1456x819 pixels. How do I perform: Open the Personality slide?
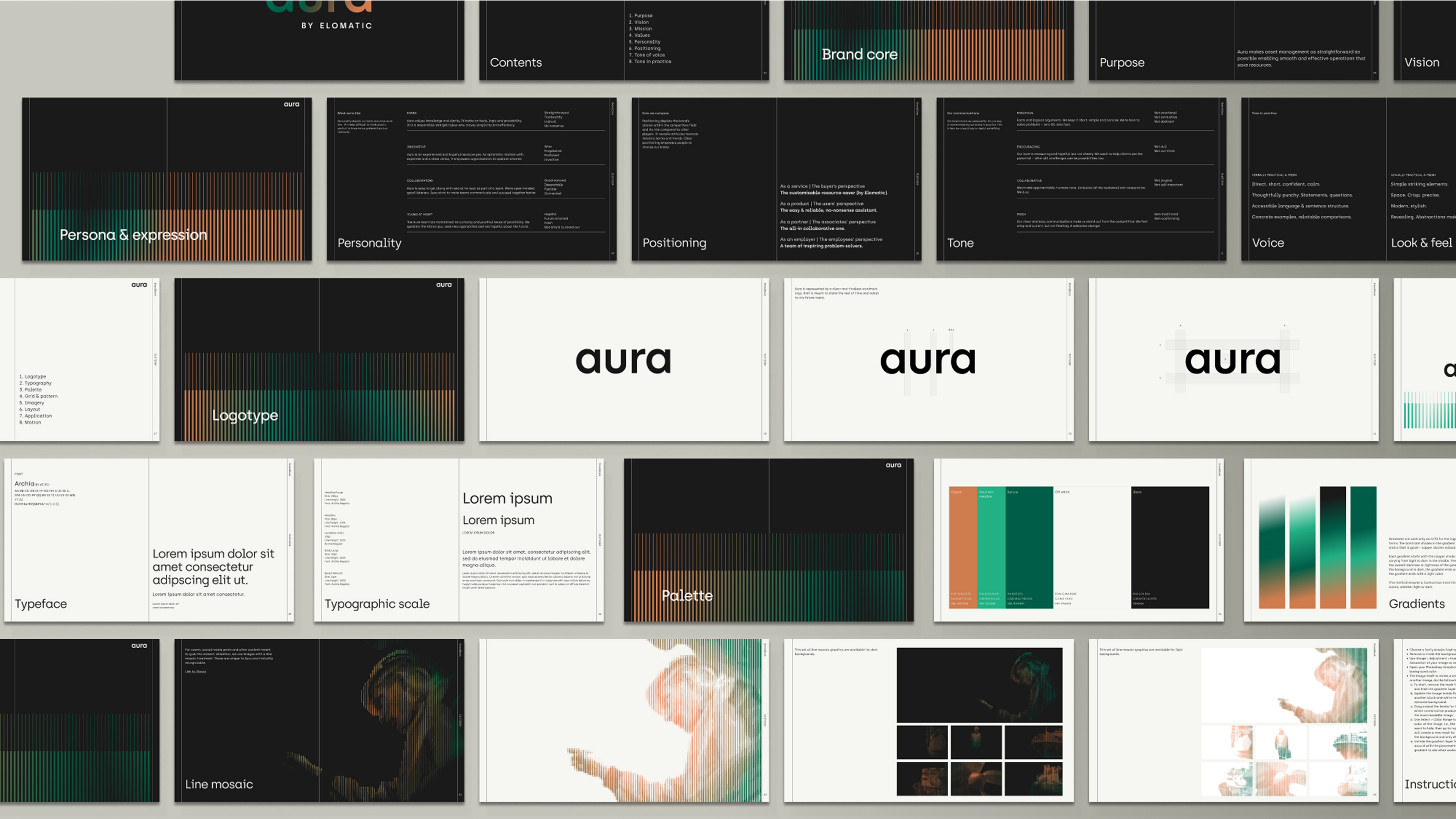pyautogui.click(x=471, y=179)
